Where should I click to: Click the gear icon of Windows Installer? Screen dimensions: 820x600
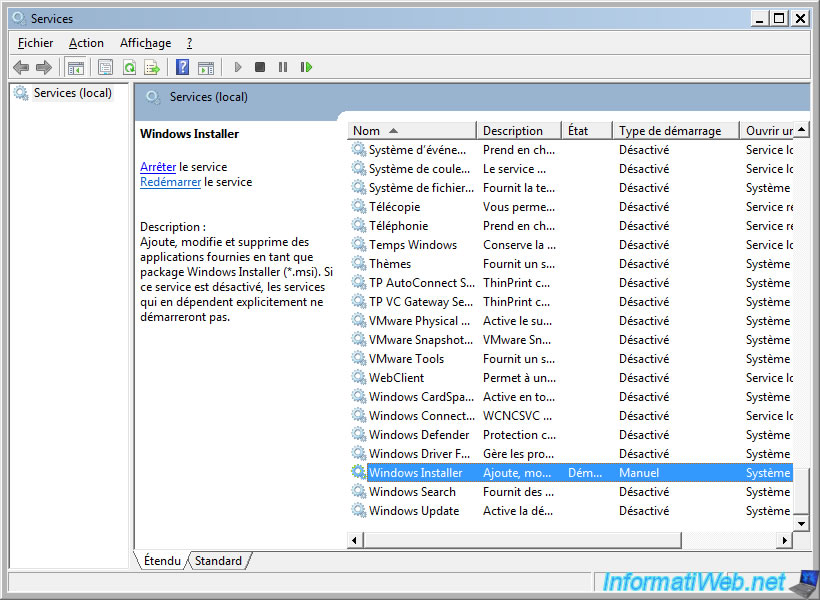coord(359,472)
